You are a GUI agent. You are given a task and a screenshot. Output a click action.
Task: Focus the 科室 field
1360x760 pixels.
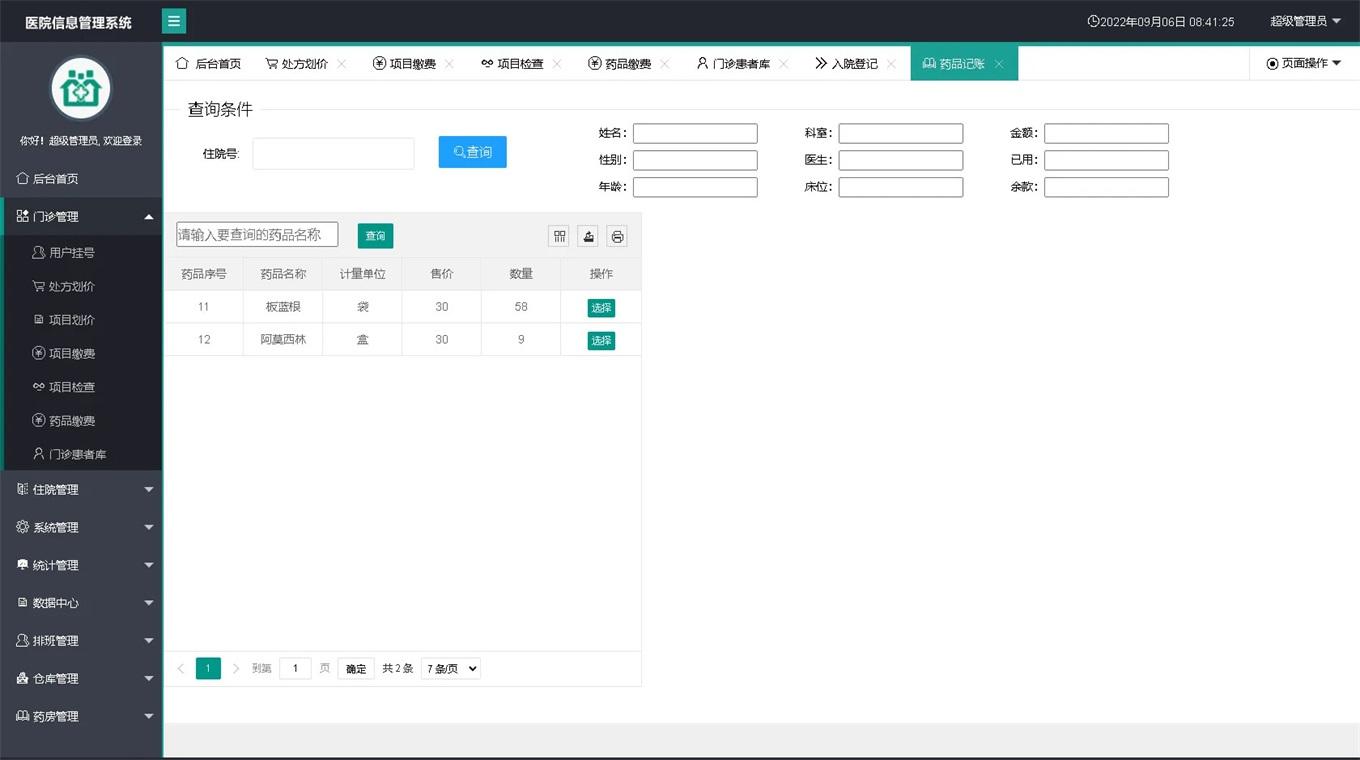pyautogui.click(x=901, y=133)
